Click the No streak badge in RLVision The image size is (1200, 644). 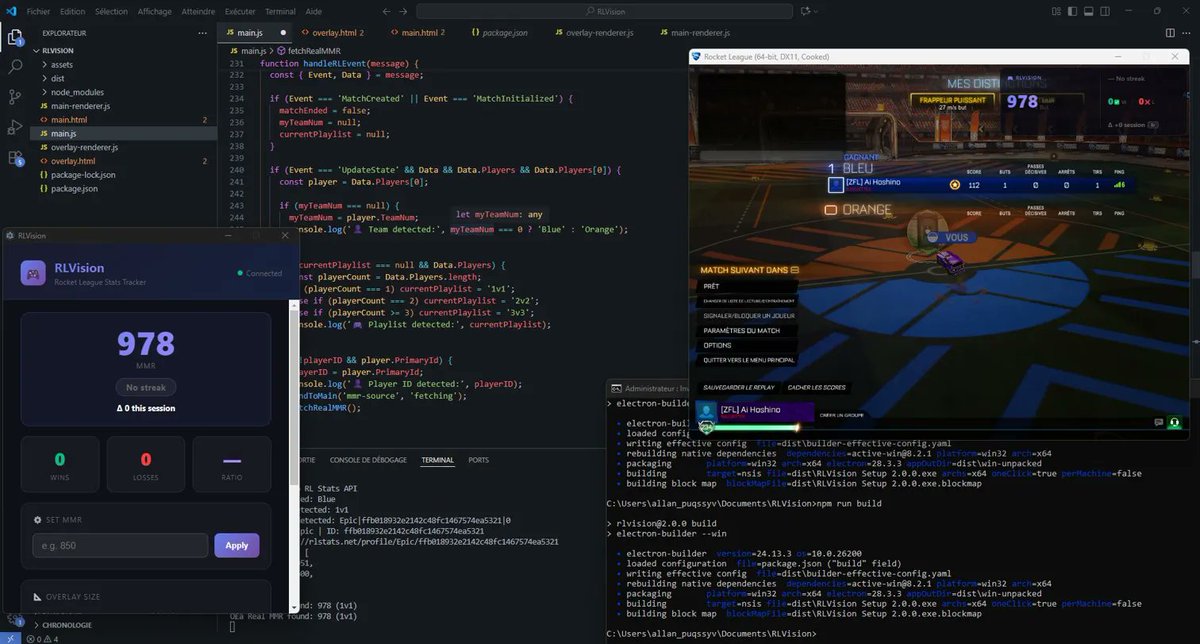(x=146, y=387)
